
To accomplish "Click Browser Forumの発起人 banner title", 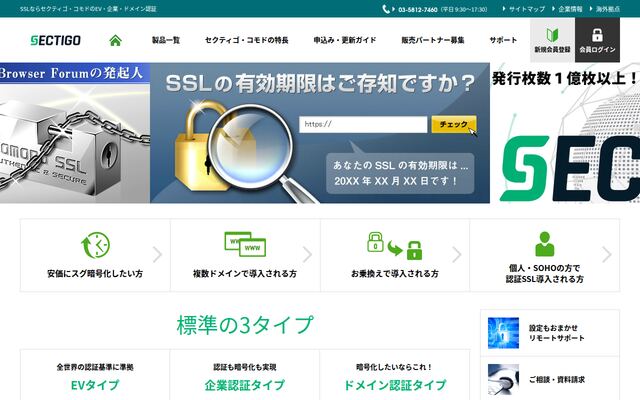I will [x=72, y=73].
